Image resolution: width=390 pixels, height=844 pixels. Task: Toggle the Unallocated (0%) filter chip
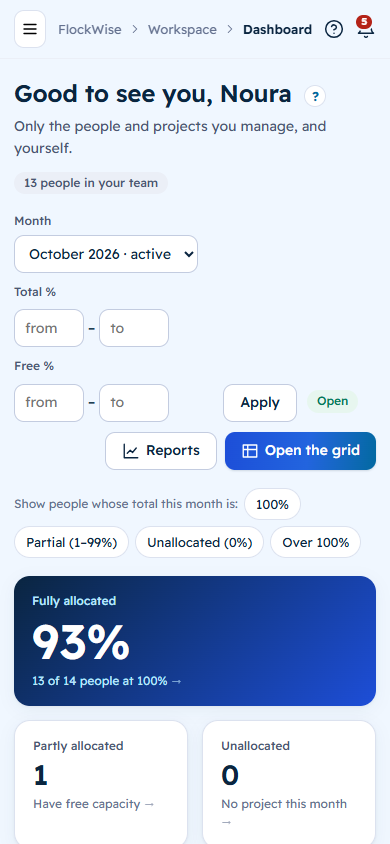[x=200, y=542]
